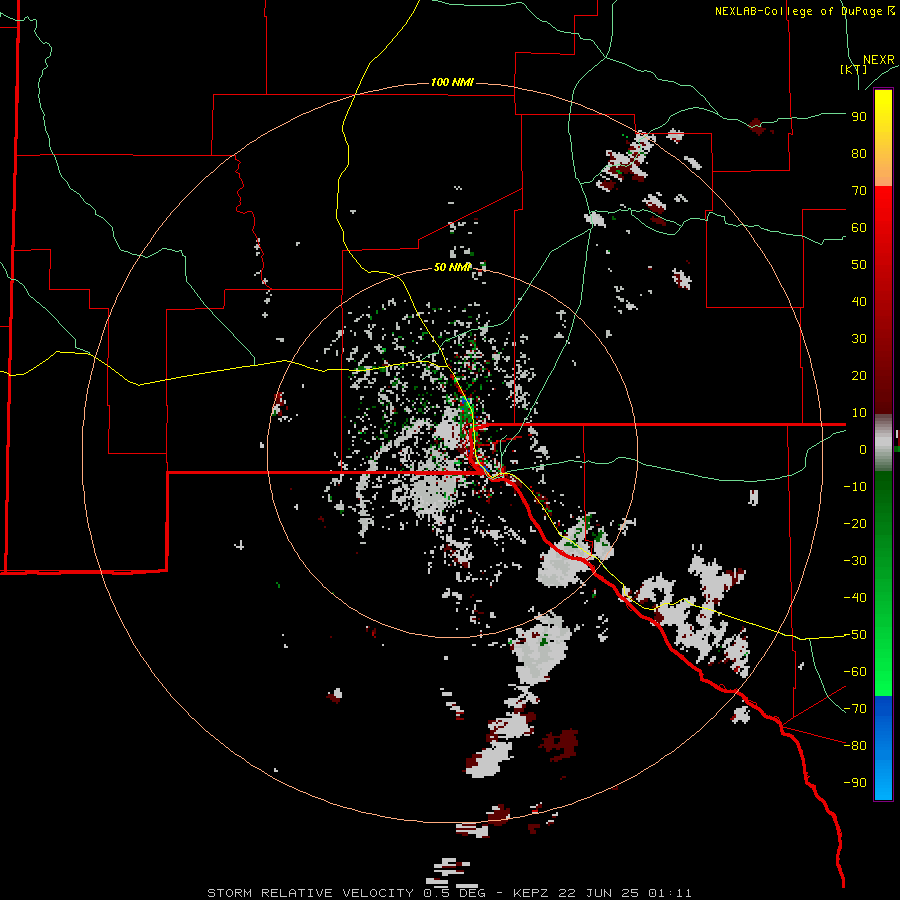Screen dimensions: 900x900
Task: Click the -80 value on the velocity scale
Action: 855,746
